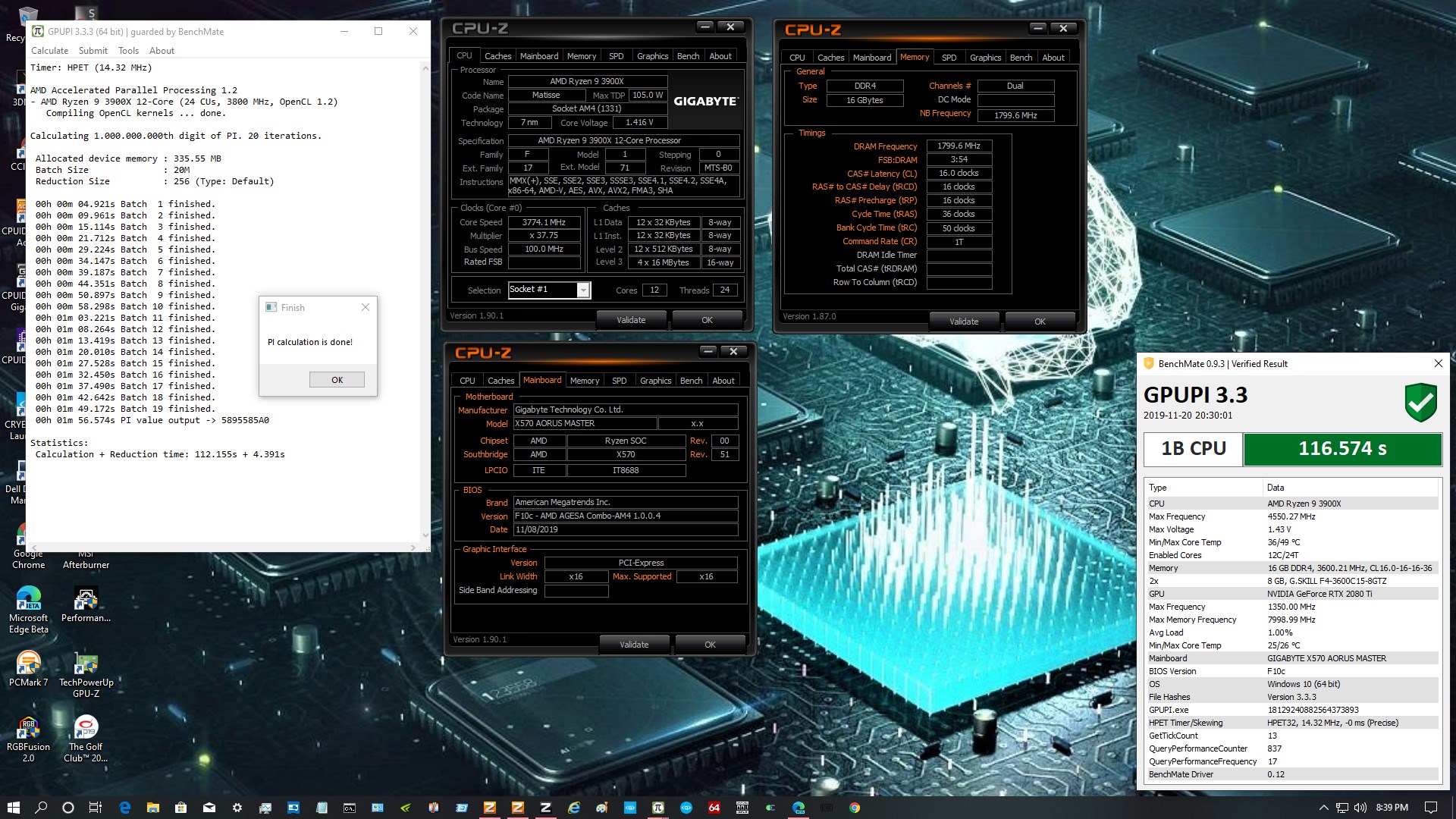Open Microsoft Edge Beta desktop shortcut
Screen dimensions: 1456x819
(28, 610)
